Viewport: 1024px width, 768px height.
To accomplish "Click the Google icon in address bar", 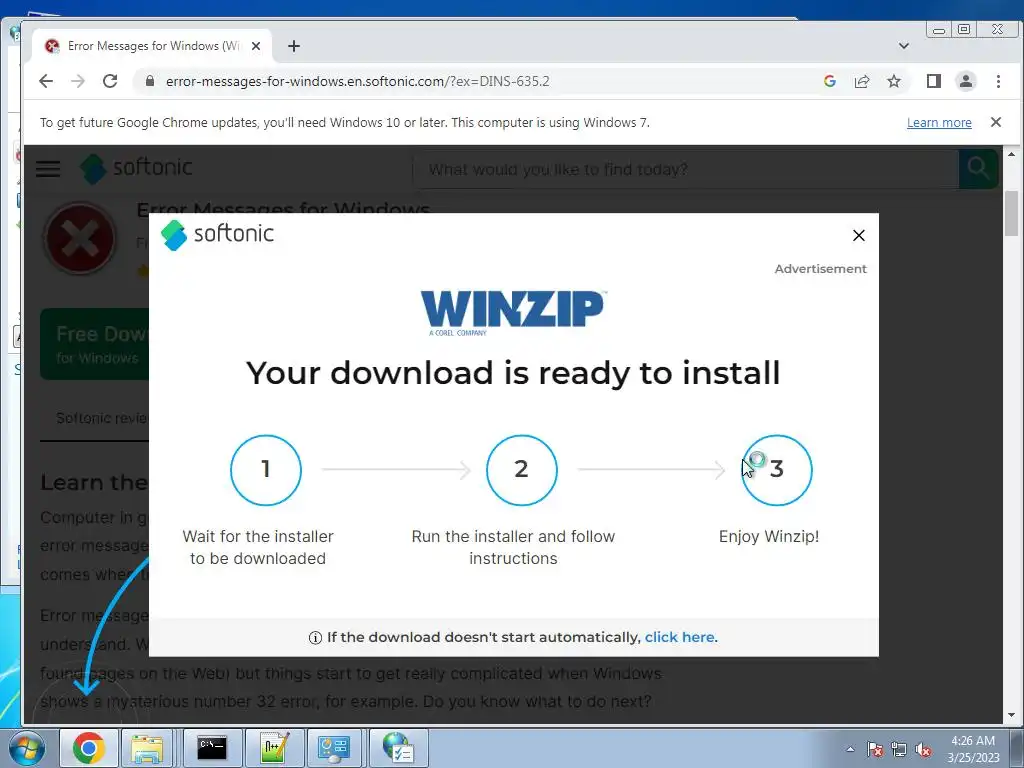I will coord(830,81).
